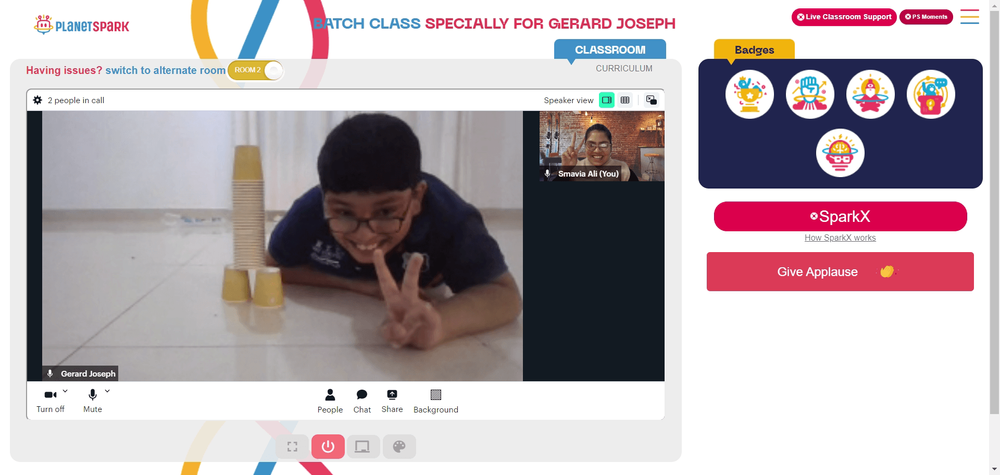Click the page vertical scrollbar
Viewport: 1000px width, 475px height.
tap(994, 210)
